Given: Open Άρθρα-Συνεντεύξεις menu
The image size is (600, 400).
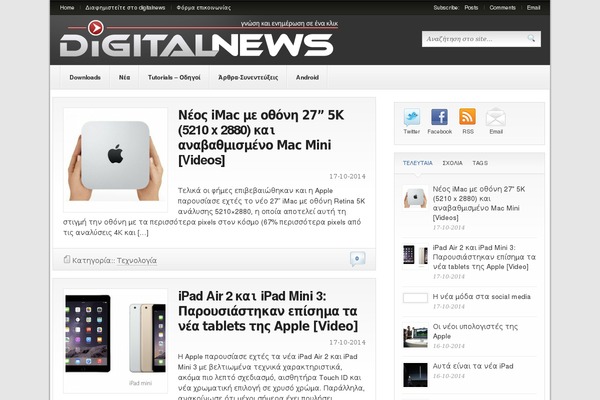Looking at the screenshot, I should coord(248,77).
